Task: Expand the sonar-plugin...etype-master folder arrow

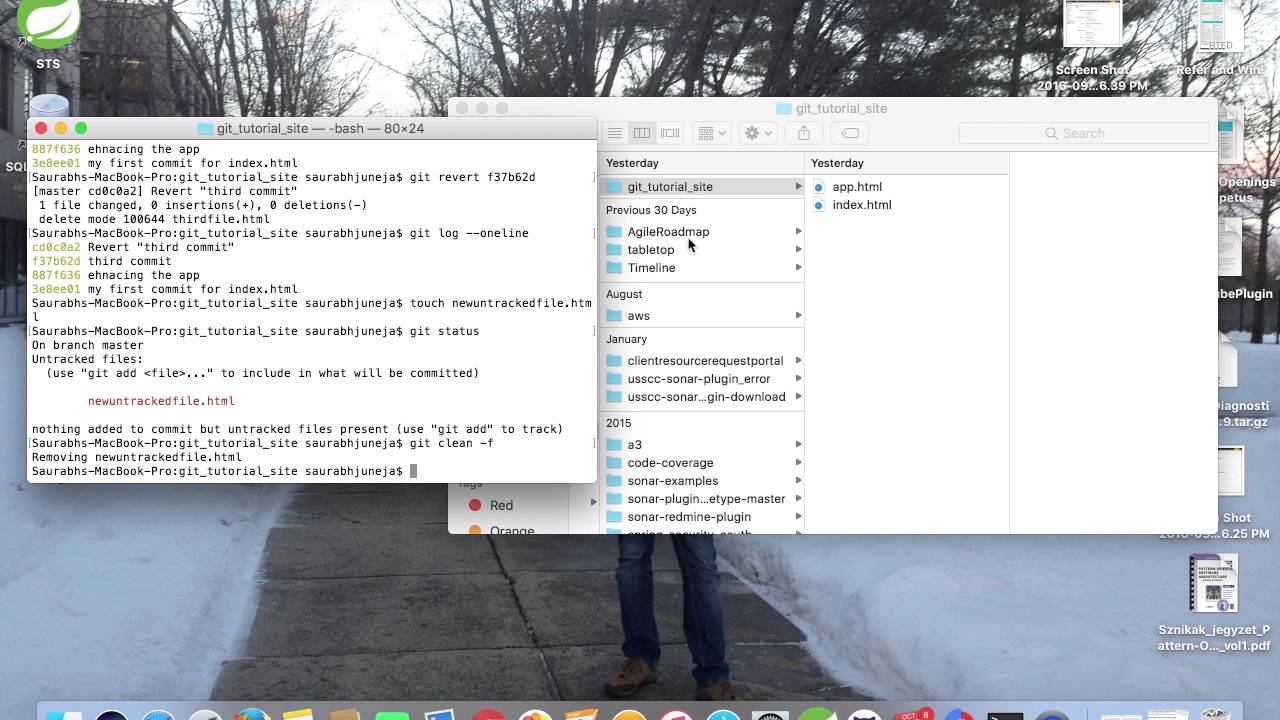Action: point(798,499)
